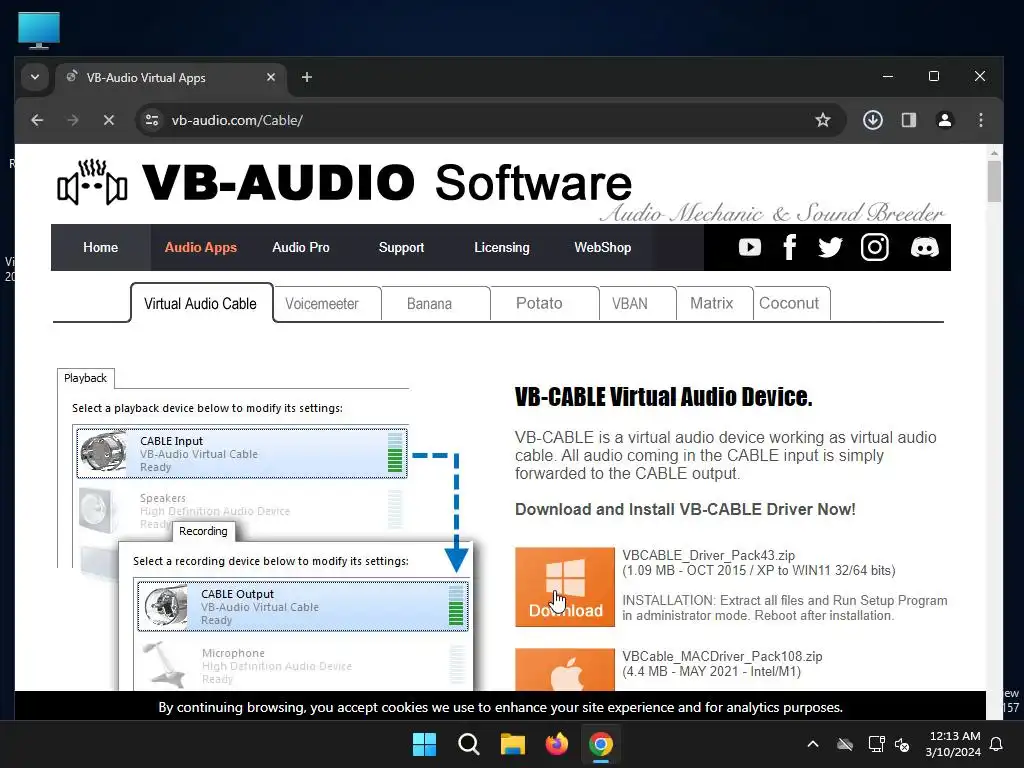Viewport: 1024px width, 768px height.
Task: Click the Apple Mac driver download button
Action: [x=565, y=669]
